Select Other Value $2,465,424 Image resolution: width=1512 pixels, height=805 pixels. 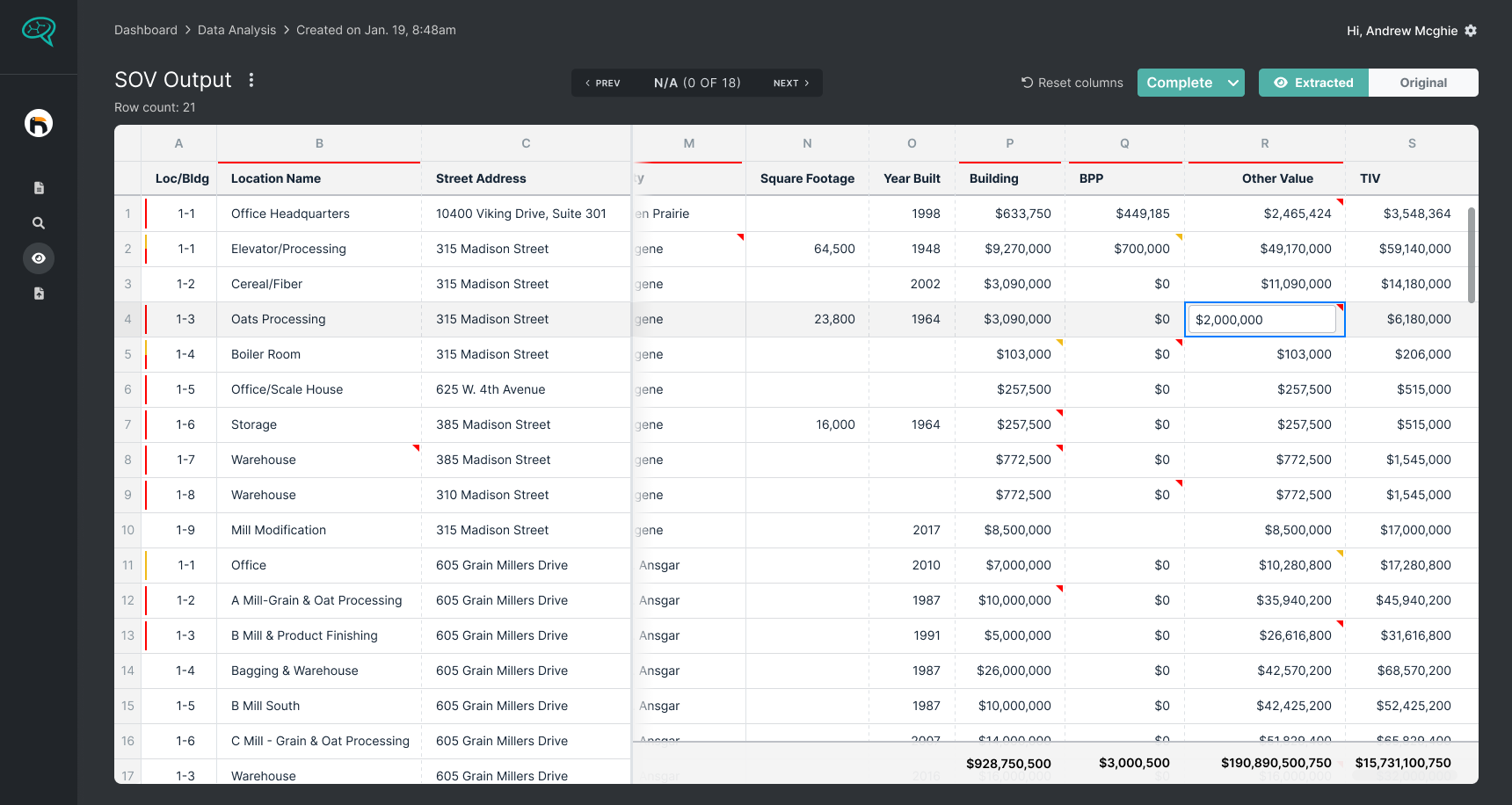1265,214
